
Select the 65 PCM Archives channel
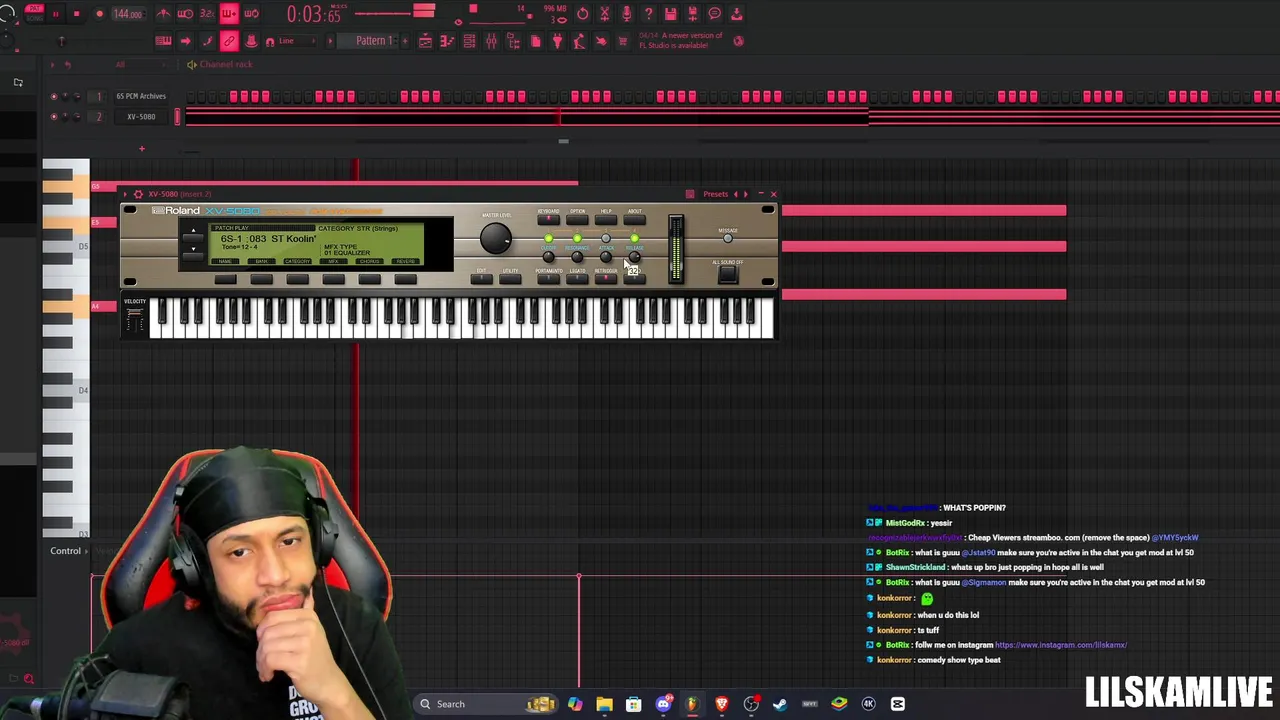coord(141,96)
